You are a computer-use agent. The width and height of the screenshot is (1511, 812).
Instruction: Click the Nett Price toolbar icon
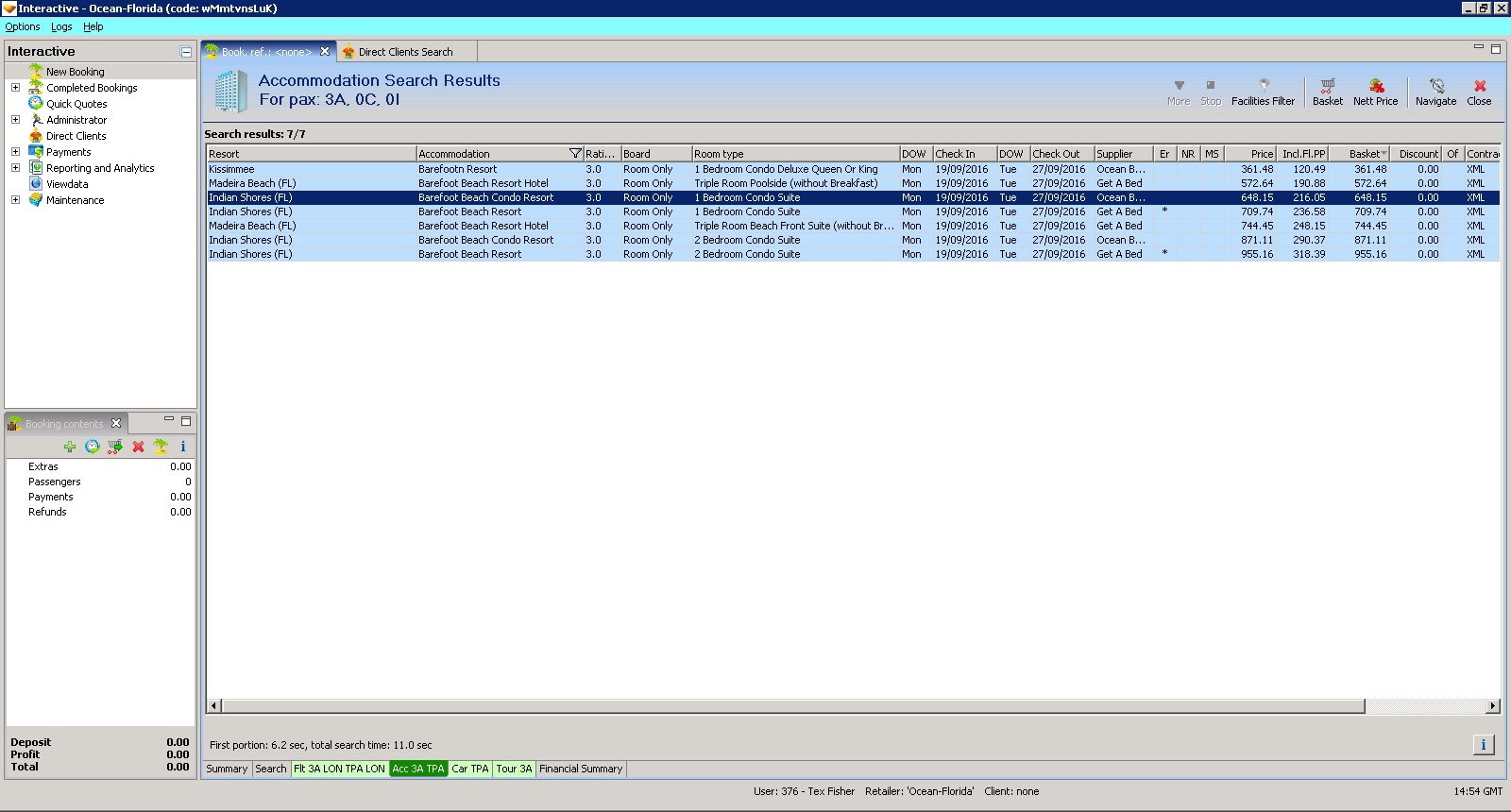click(x=1375, y=92)
